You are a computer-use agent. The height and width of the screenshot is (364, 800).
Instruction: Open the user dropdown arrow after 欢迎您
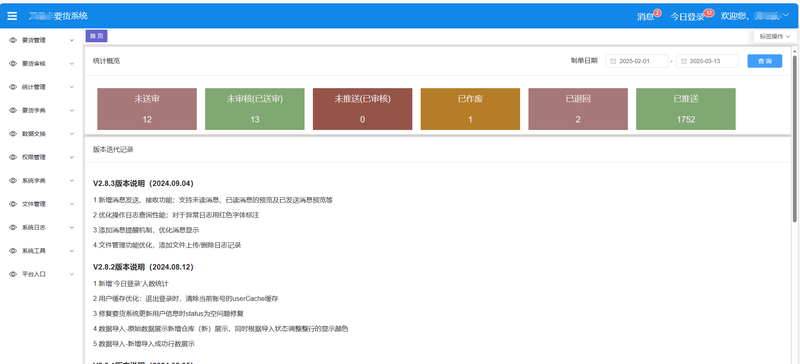point(785,15)
